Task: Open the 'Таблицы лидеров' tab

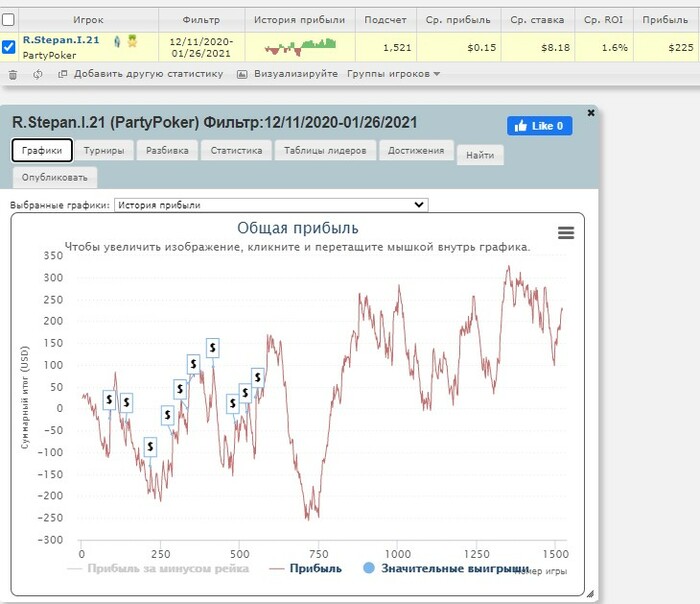Action: [x=325, y=150]
